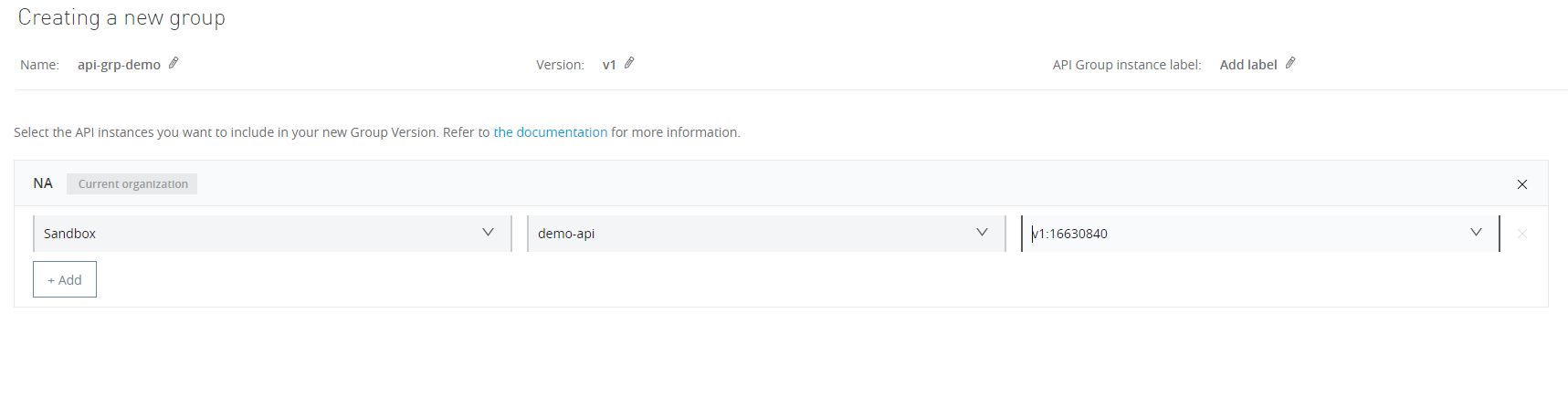1568x397 pixels.
Task: Click the edit pencil next to version v1
Action: point(629,63)
